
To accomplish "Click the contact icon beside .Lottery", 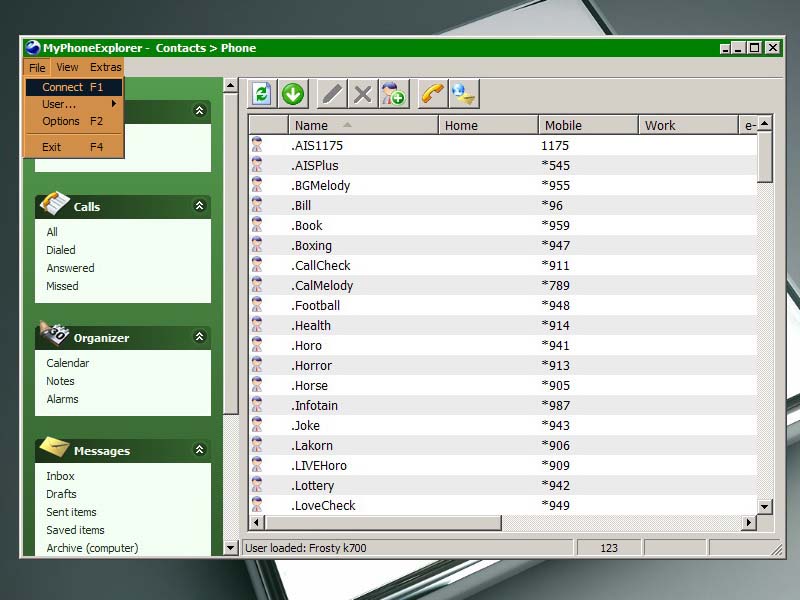I will point(257,485).
